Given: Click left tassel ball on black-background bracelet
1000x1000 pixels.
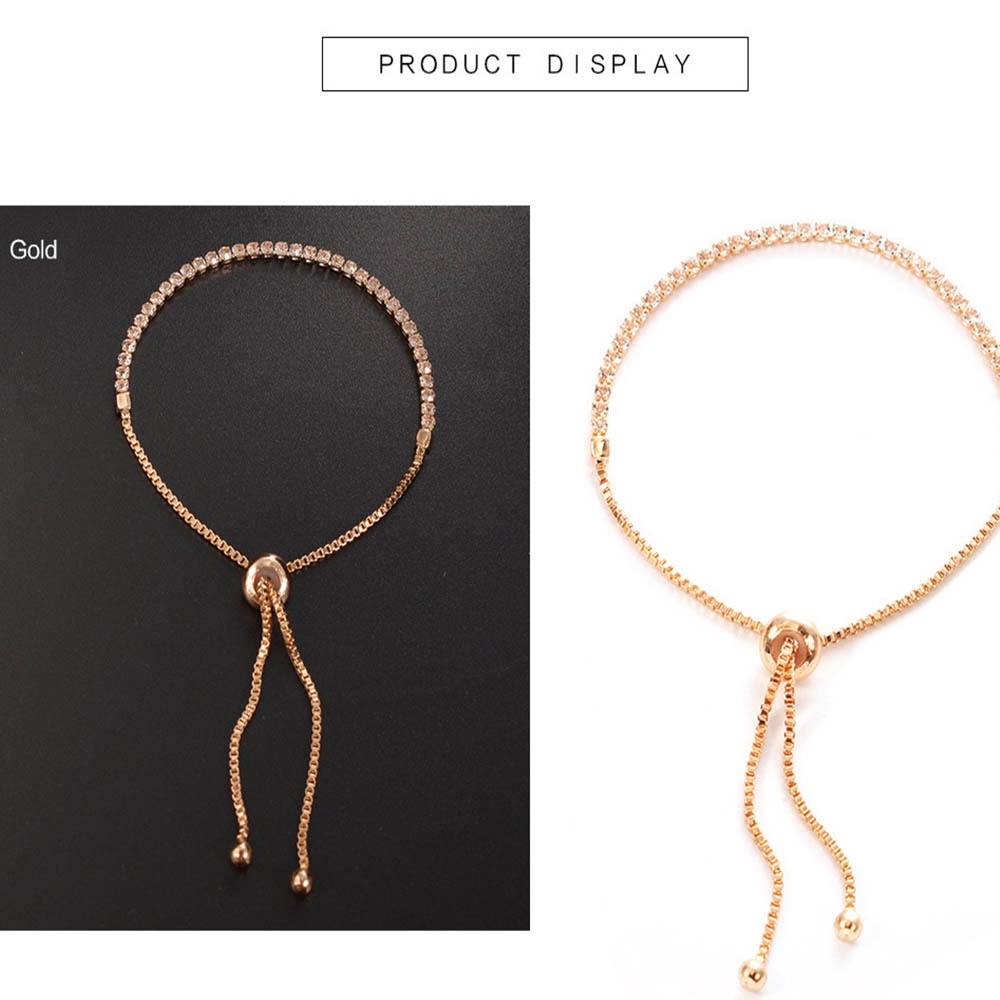Looking at the screenshot, I should (240, 853).
